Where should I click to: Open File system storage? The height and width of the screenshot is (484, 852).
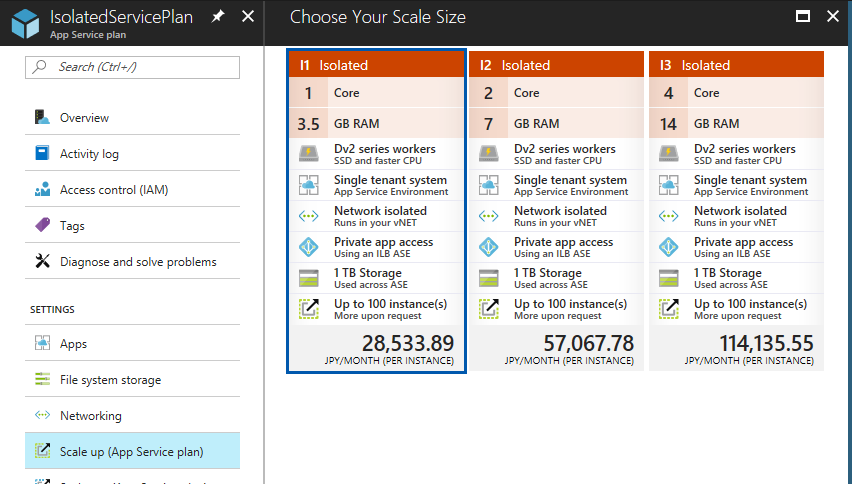132,379
